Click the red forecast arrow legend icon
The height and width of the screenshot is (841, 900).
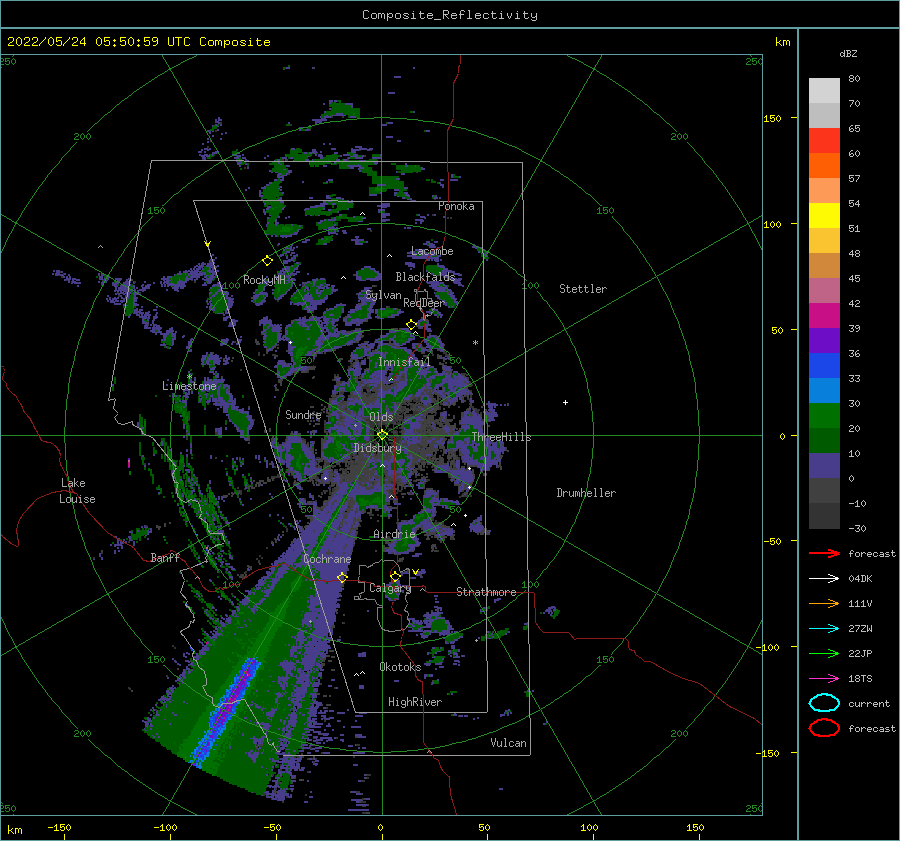(824, 553)
